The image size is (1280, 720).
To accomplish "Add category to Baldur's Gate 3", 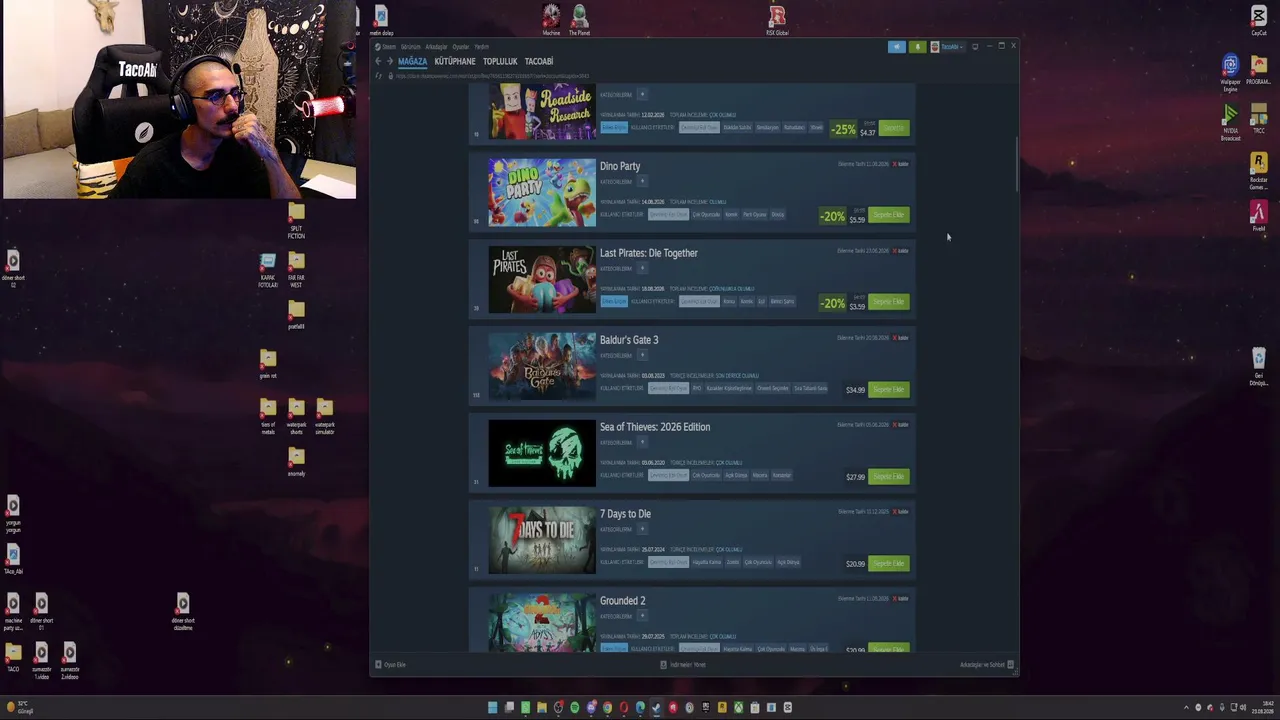I will 642,355.
